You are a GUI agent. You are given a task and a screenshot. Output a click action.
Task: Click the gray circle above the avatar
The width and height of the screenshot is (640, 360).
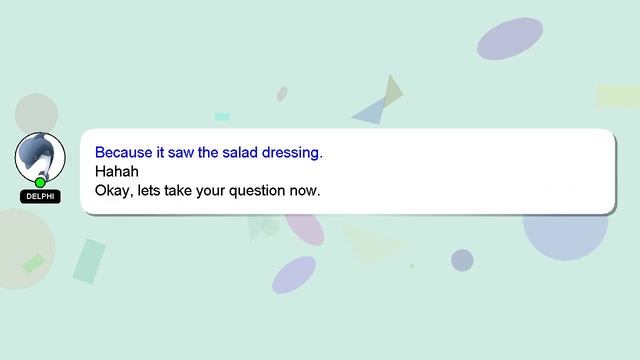point(36,113)
